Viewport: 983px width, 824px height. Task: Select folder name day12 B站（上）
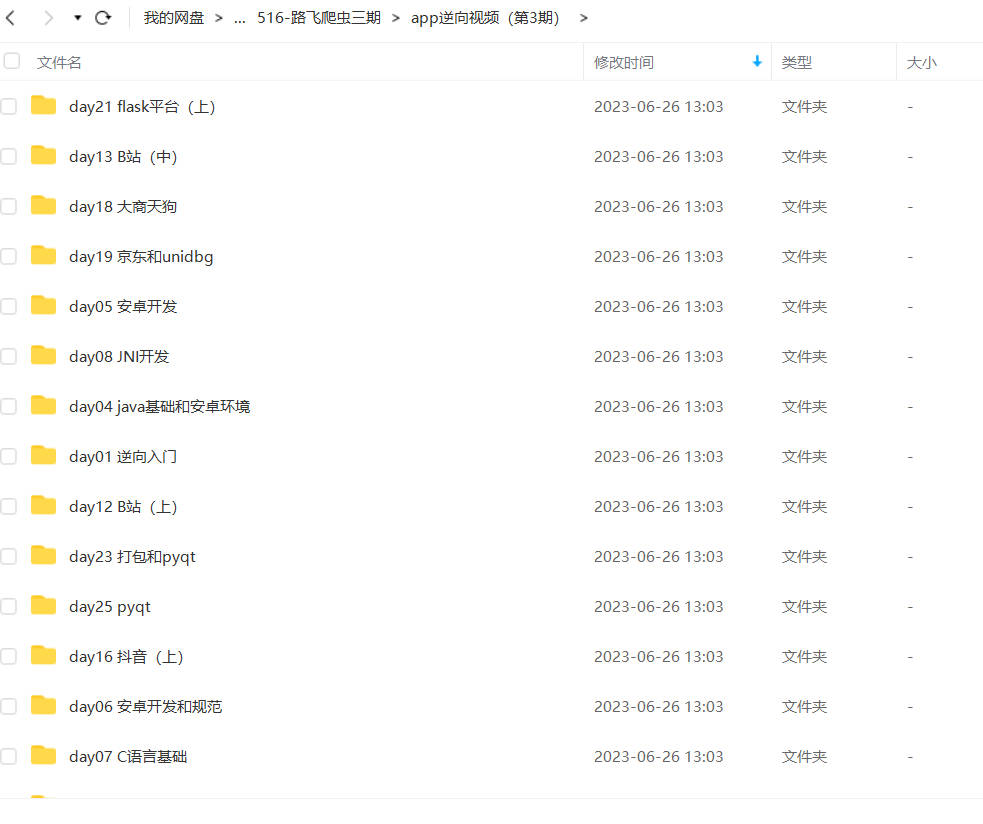click(x=124, y=507)
